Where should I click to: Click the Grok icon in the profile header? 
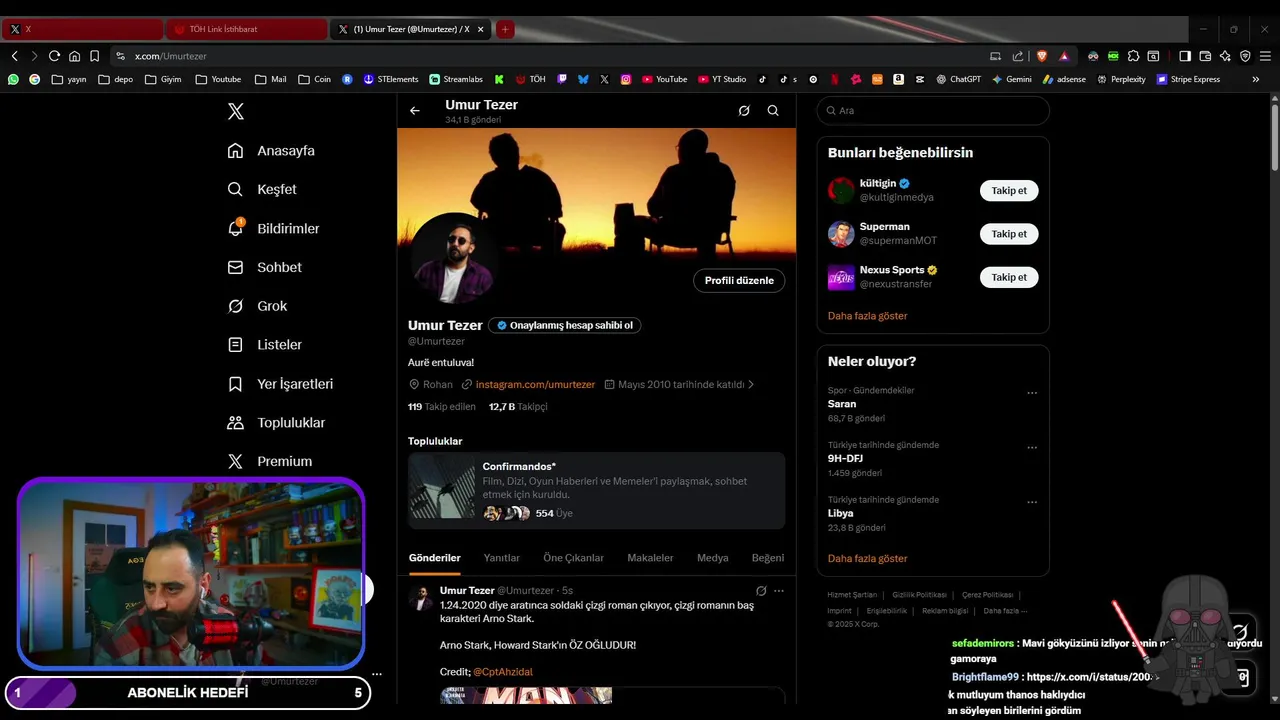pyautogui.click(x=744, y=111)
